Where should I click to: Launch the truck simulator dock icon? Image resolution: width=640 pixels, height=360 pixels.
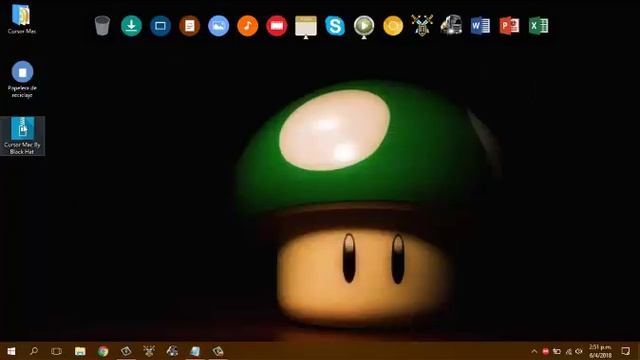click(x=451, y=26)
